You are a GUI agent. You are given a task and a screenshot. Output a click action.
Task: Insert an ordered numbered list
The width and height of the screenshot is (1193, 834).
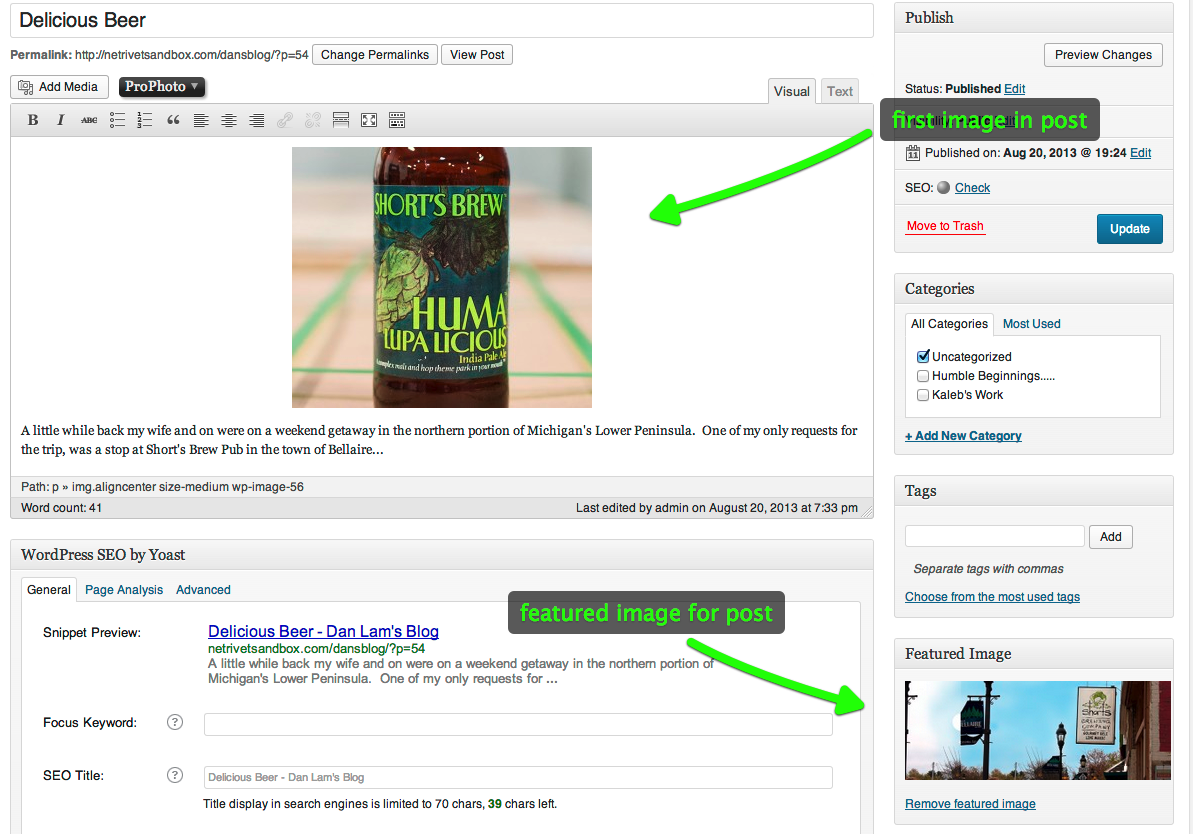tap(145, 120)
